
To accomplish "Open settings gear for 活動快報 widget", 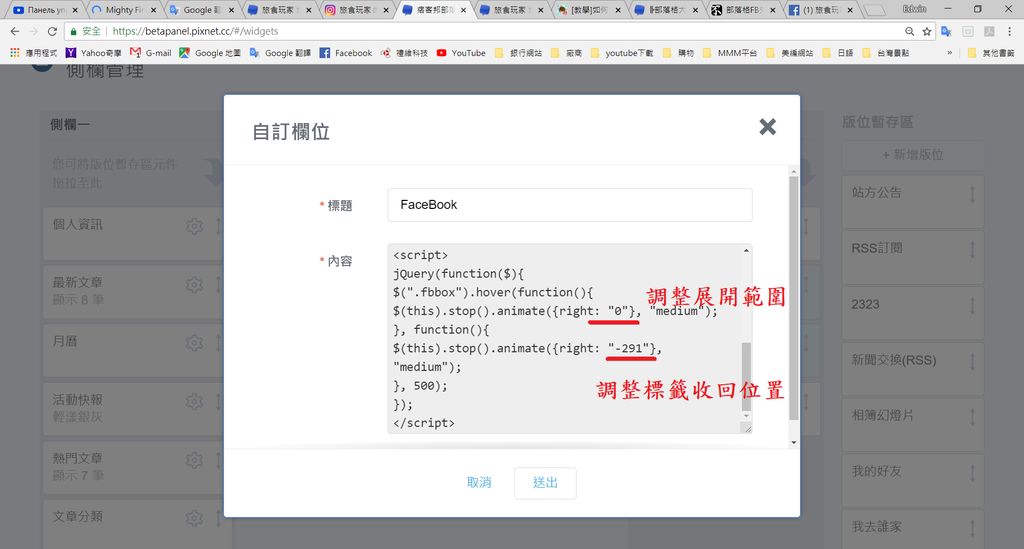I will click(194, 401).
